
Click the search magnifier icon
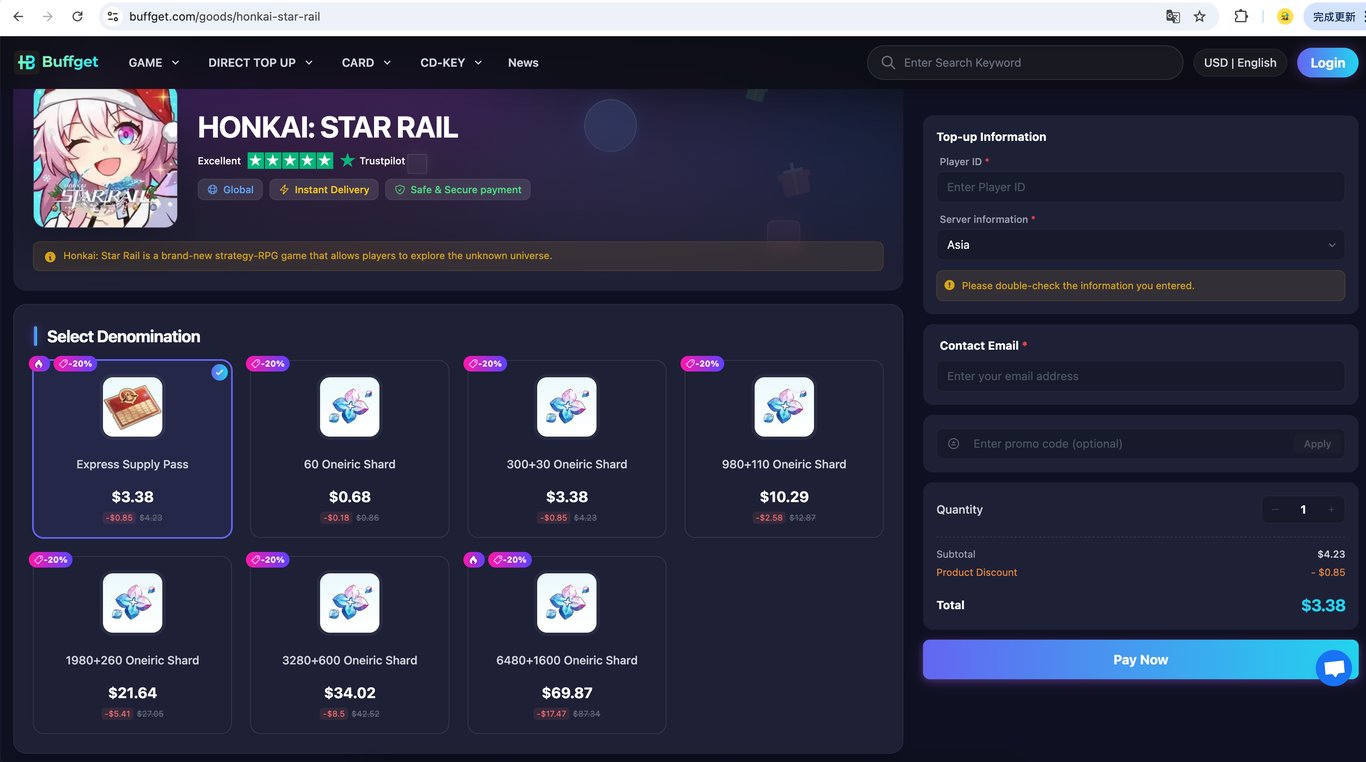tap(888, 62)
